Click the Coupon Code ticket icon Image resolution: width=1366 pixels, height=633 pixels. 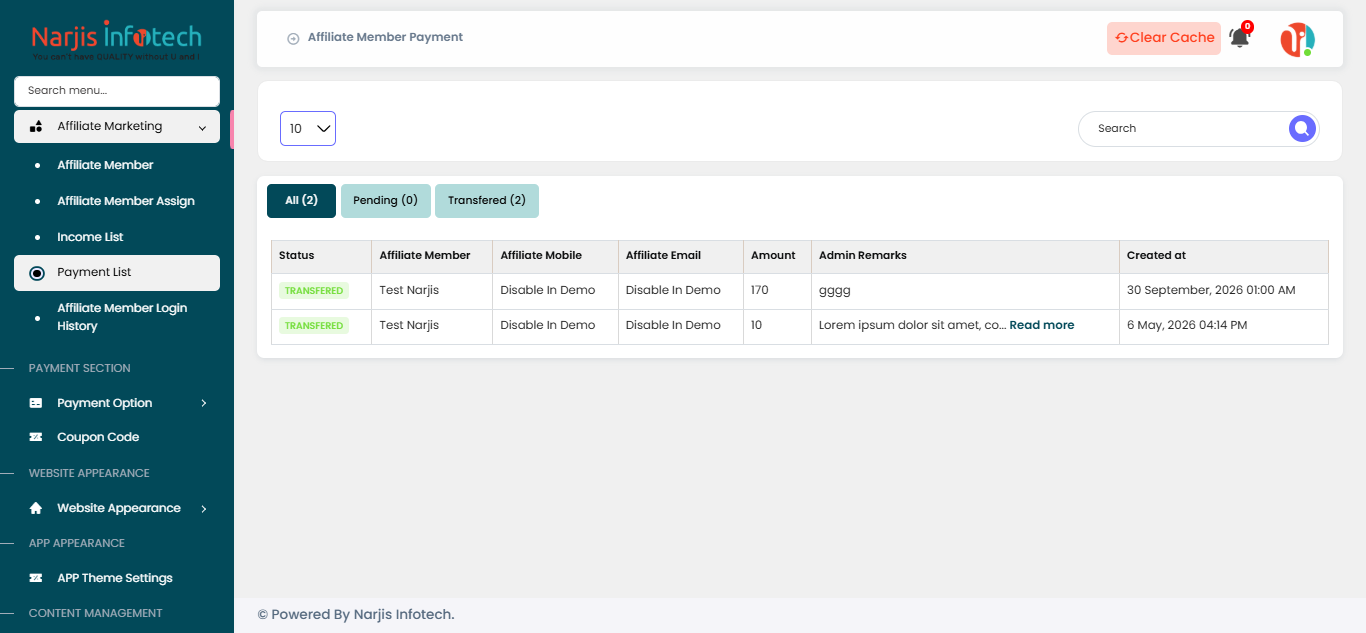coord(36,437)
